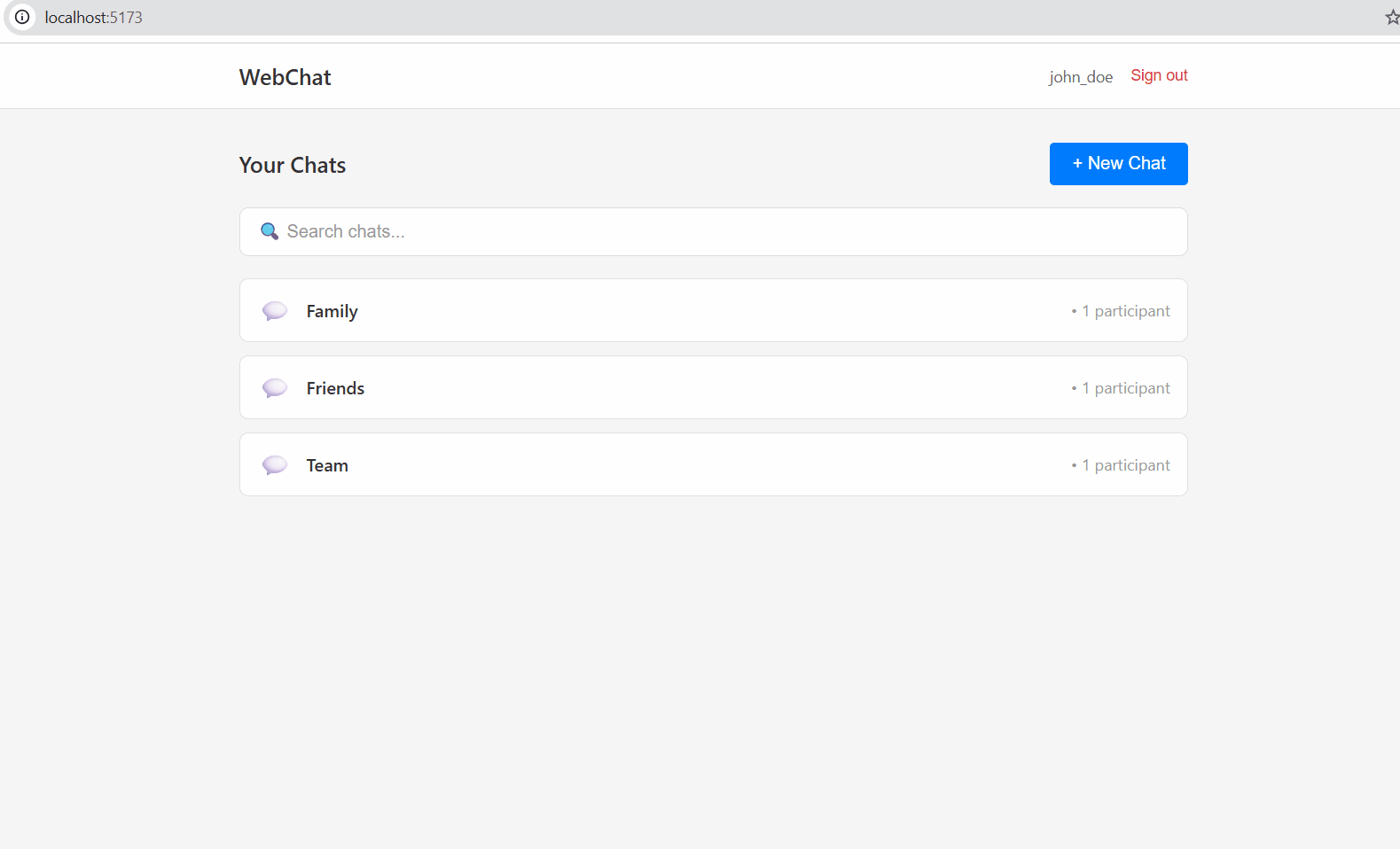1400x849 pixels.
Task: Click the Team chat speech bubble icon
Action: pos(275,465)
